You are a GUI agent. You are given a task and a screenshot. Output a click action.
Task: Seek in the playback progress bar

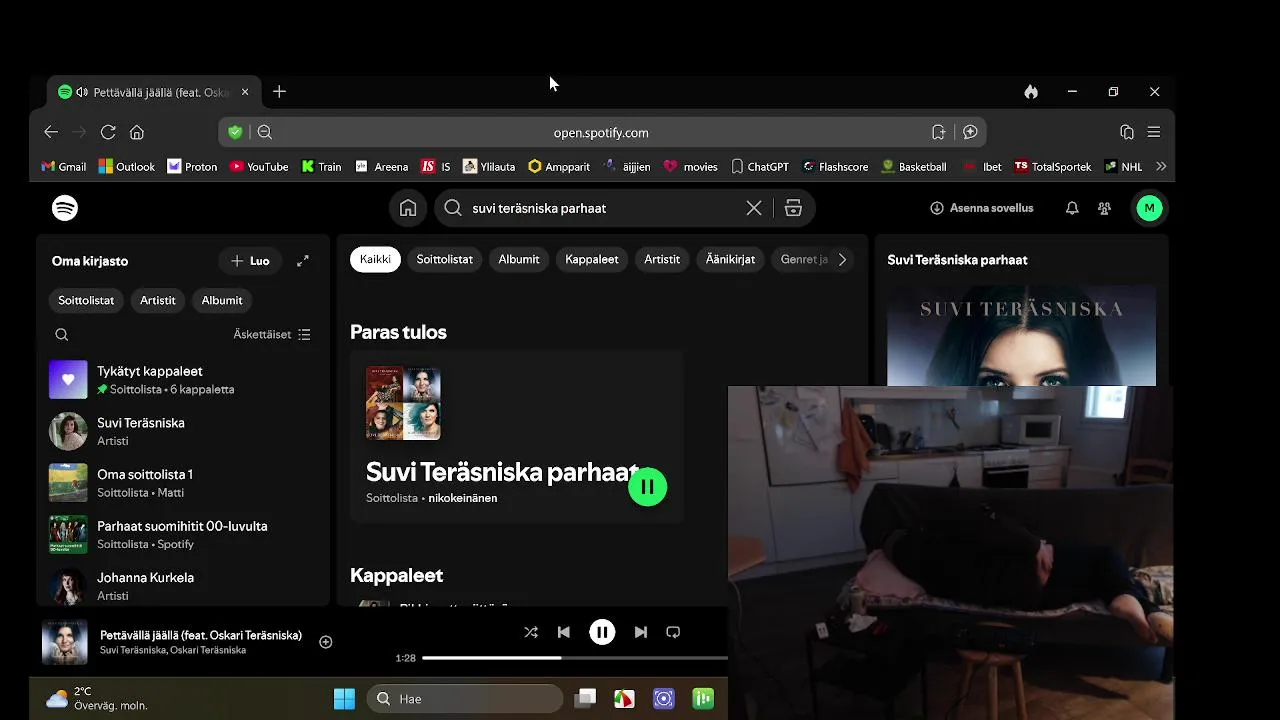574,658
